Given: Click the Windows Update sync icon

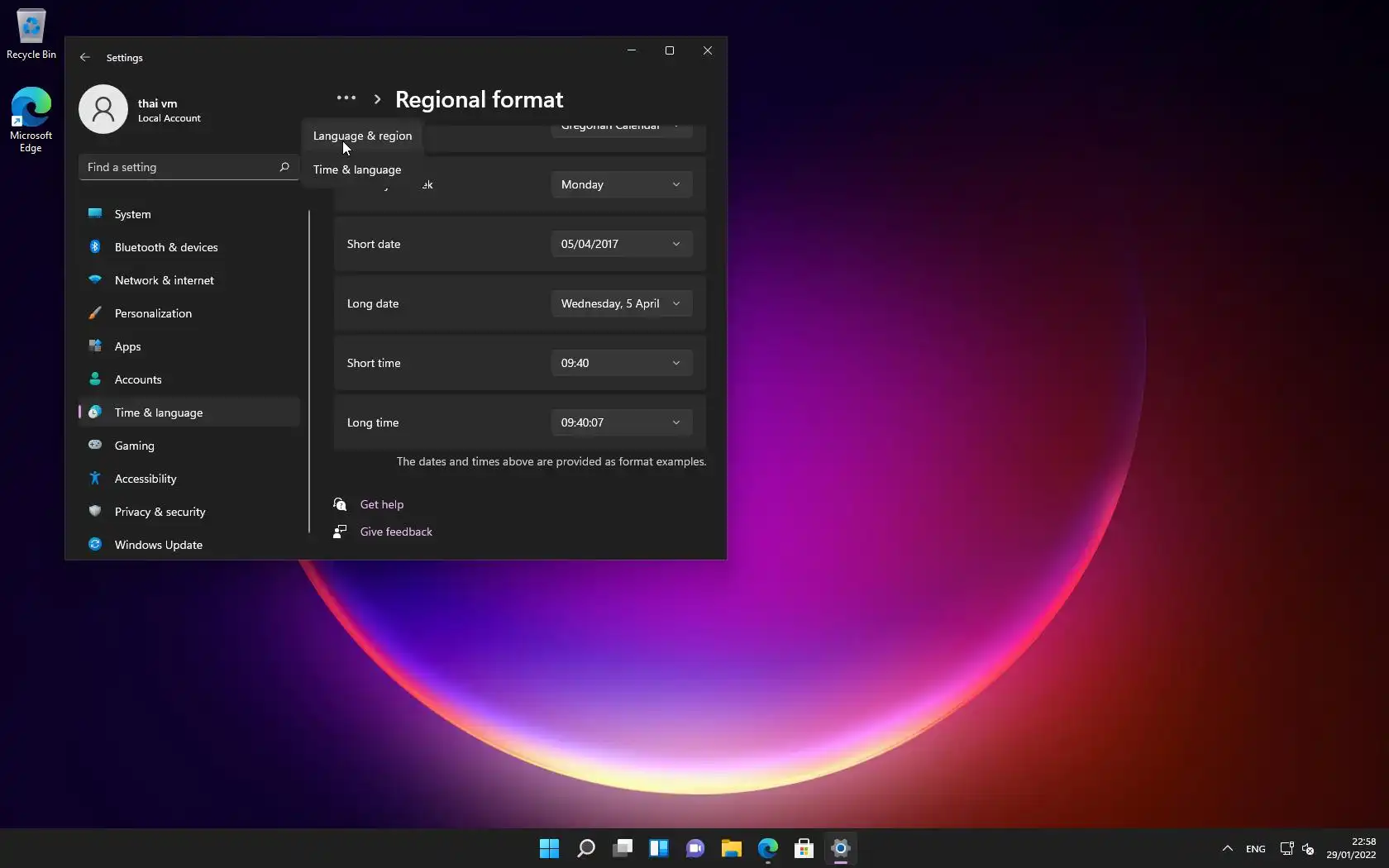Looking at the screenshot, I should click(x=95, y=544).
